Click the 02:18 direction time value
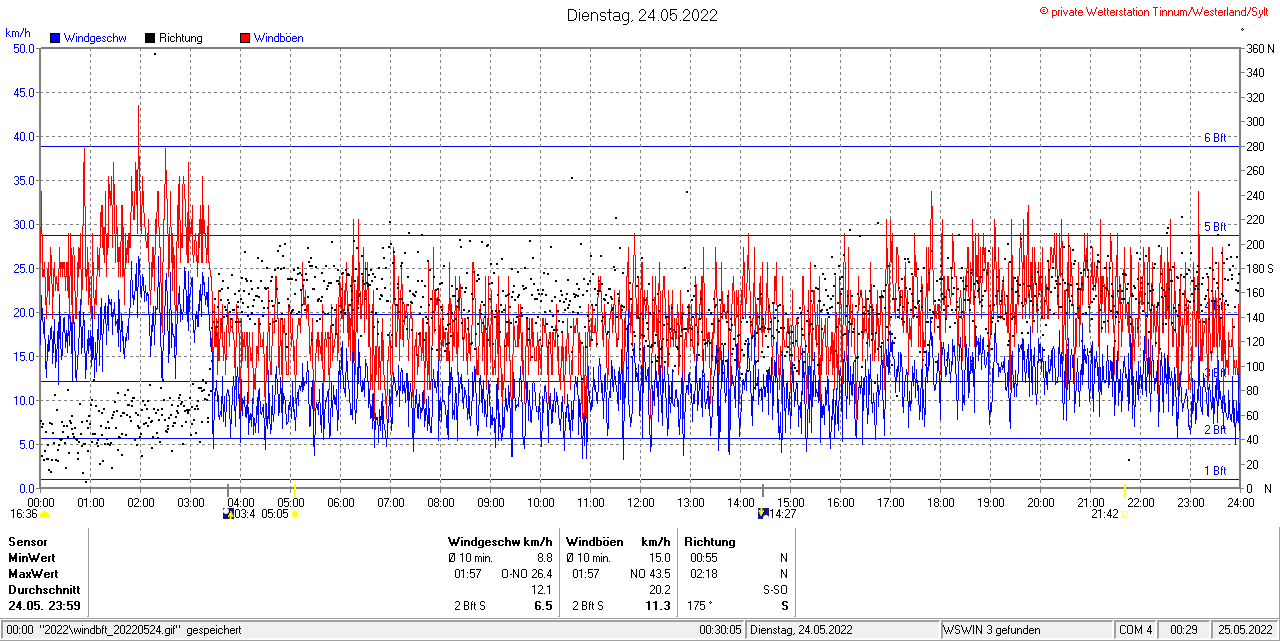 705,574
